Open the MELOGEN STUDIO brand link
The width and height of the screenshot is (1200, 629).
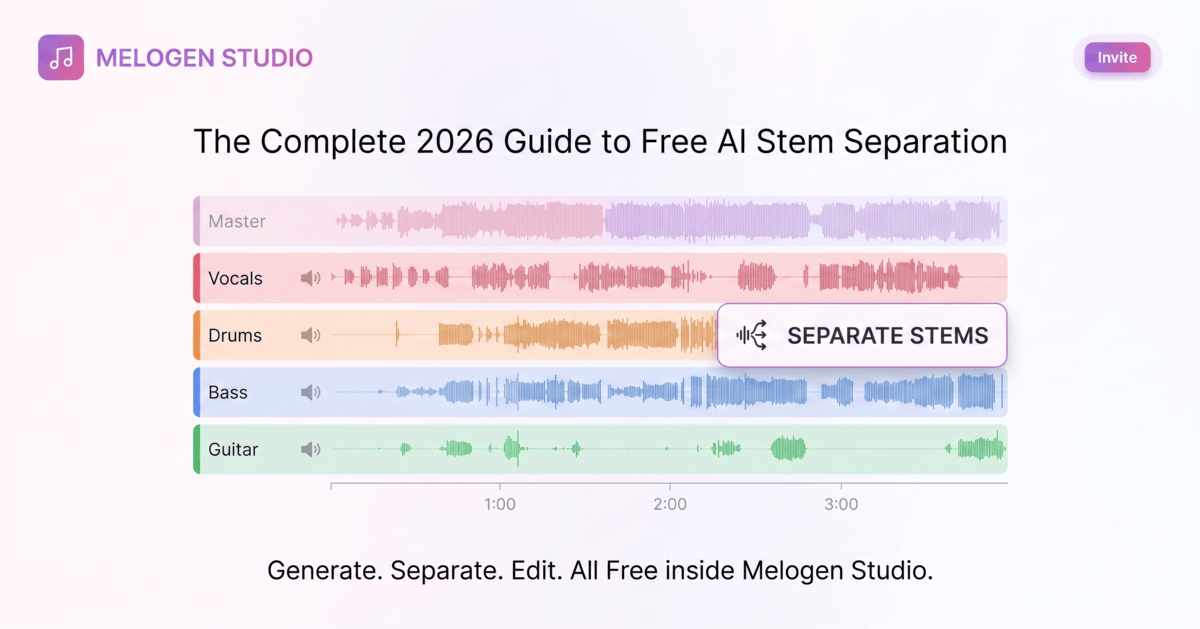coord(204,58)
